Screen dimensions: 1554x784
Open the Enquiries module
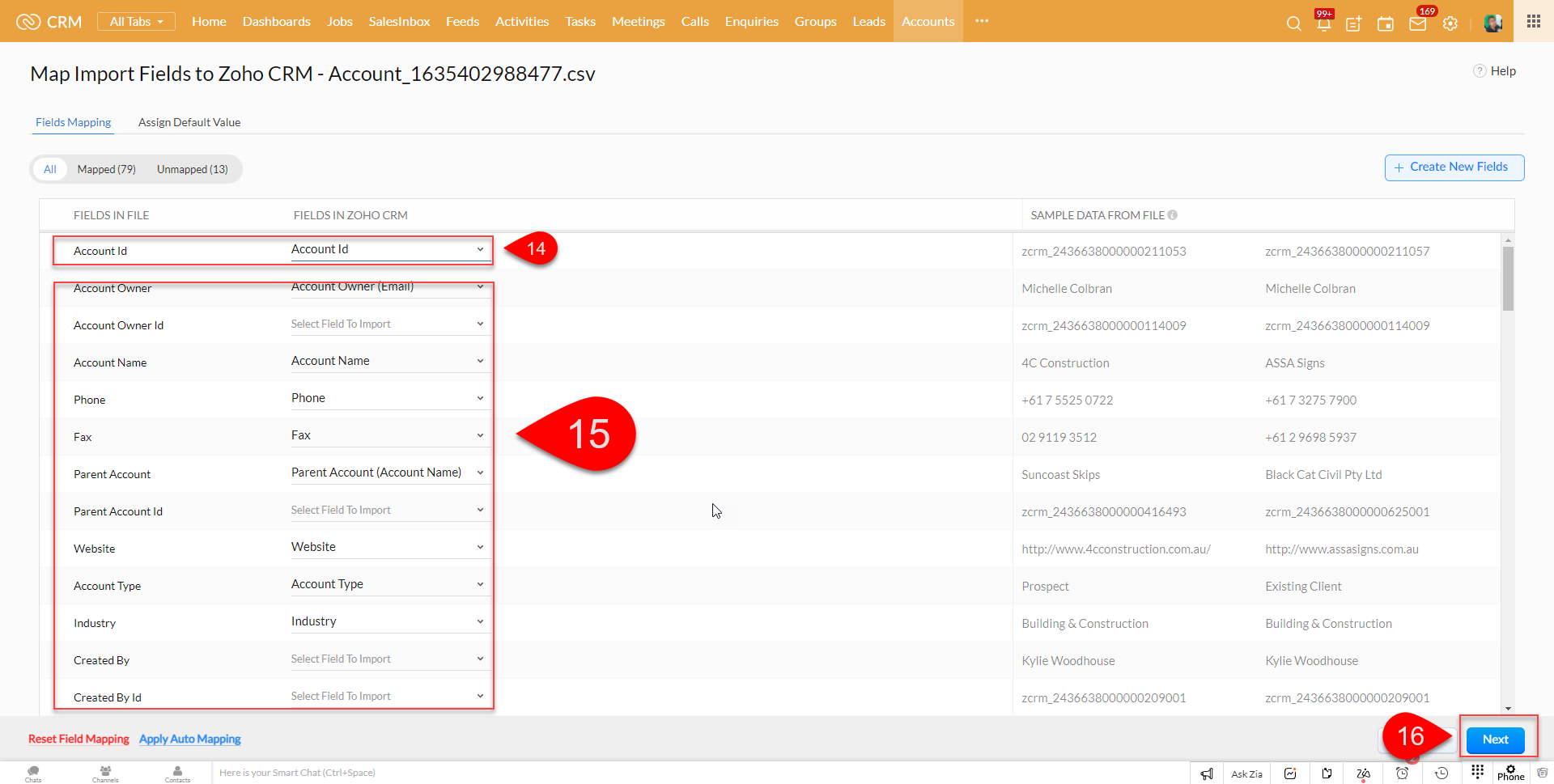(x=752, y=22)
